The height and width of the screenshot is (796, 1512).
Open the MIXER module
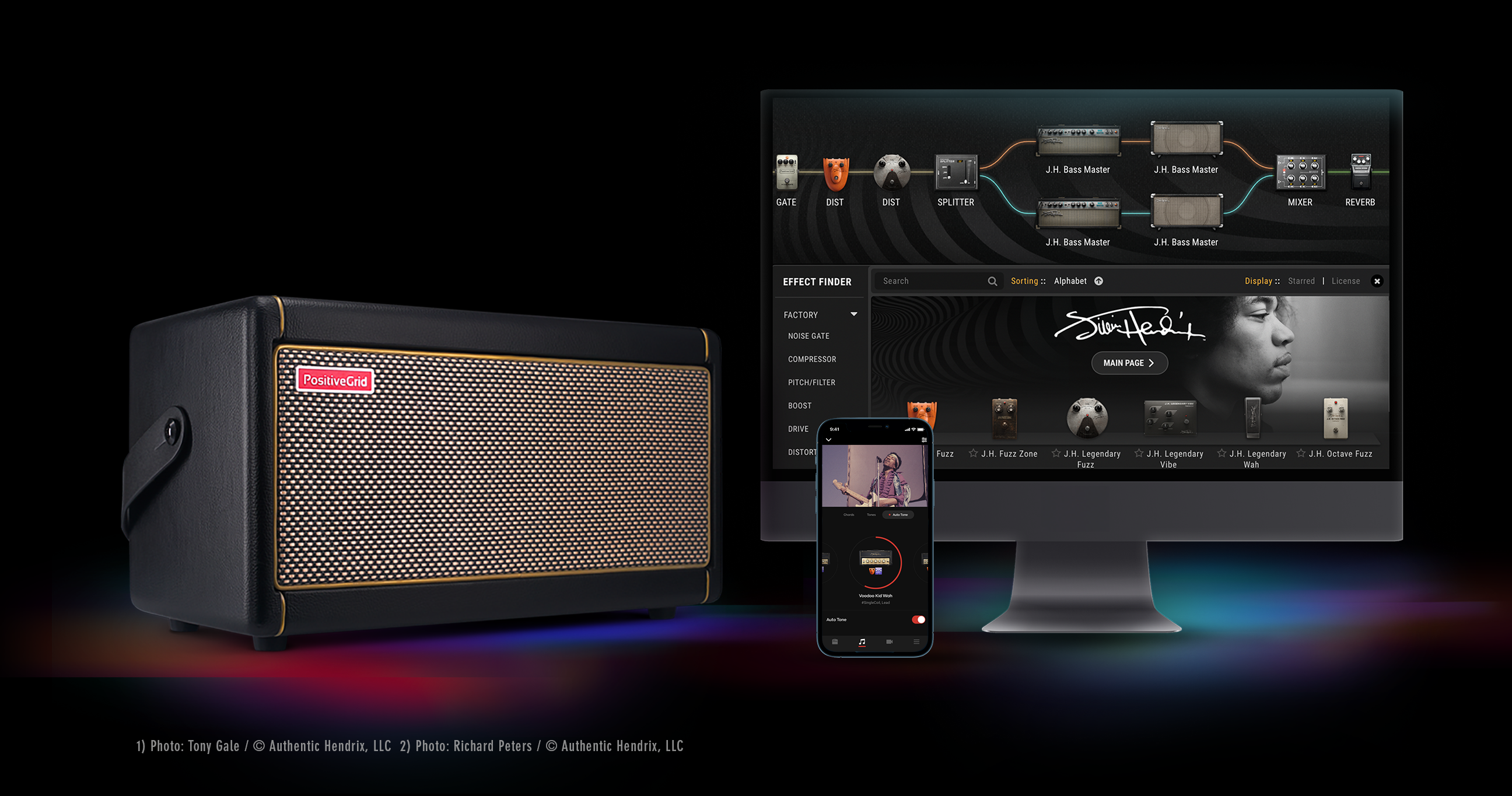pos(1300,173)
